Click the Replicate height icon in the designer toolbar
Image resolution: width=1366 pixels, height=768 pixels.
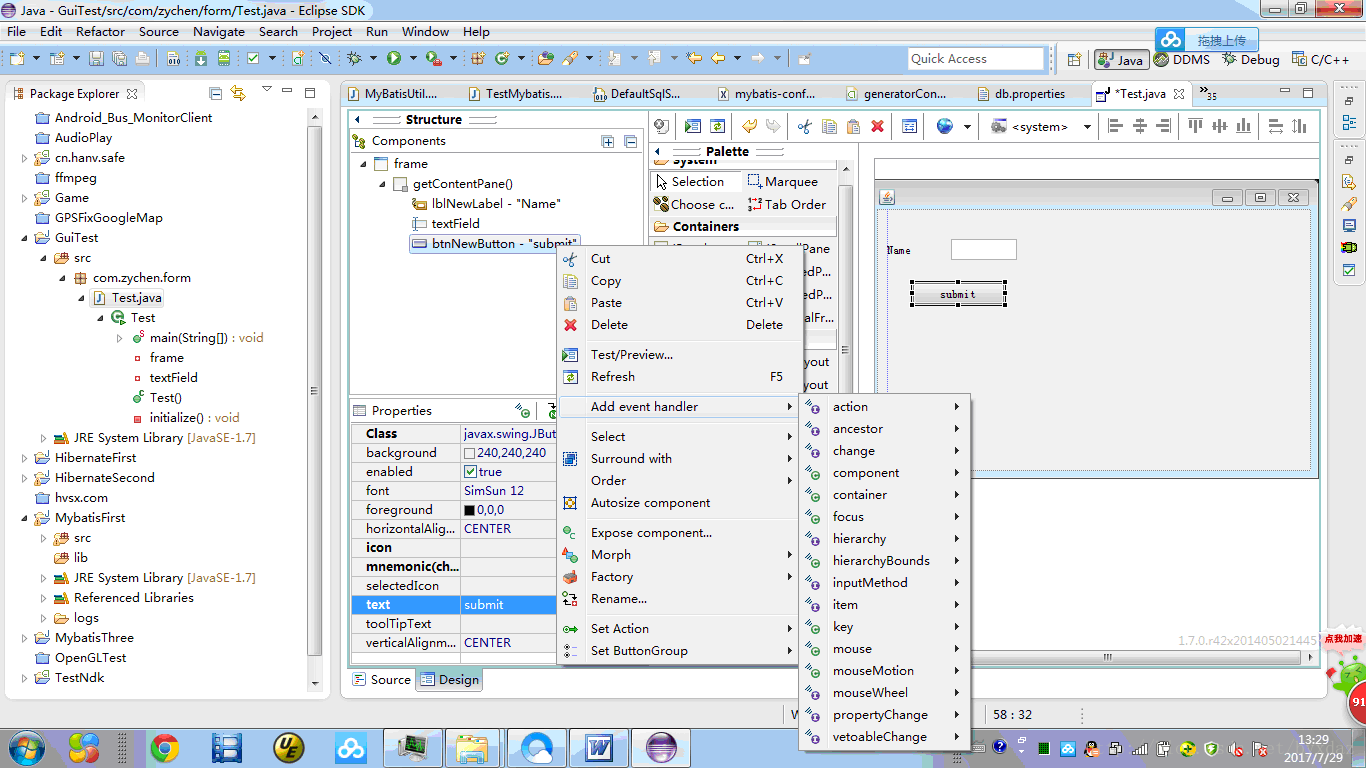click(1300, 127)
